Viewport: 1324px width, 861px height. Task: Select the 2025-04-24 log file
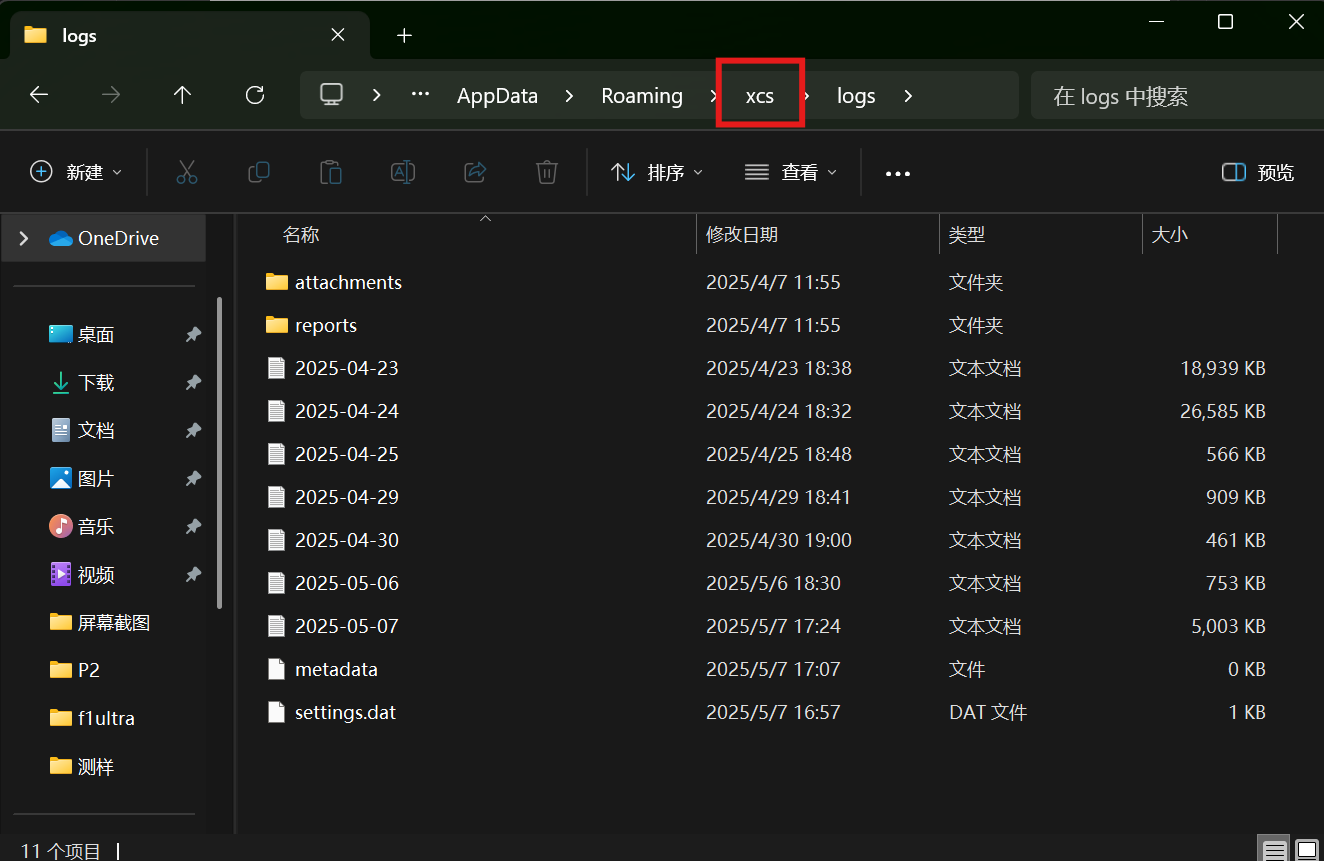346,411
